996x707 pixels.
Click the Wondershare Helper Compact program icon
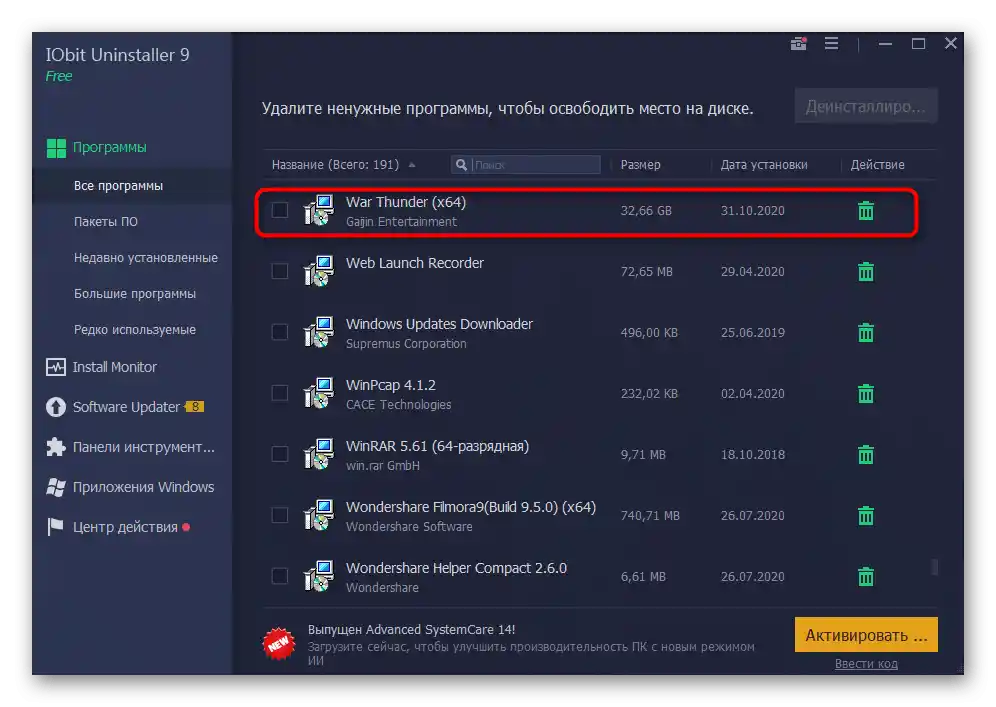coord(319,576)
